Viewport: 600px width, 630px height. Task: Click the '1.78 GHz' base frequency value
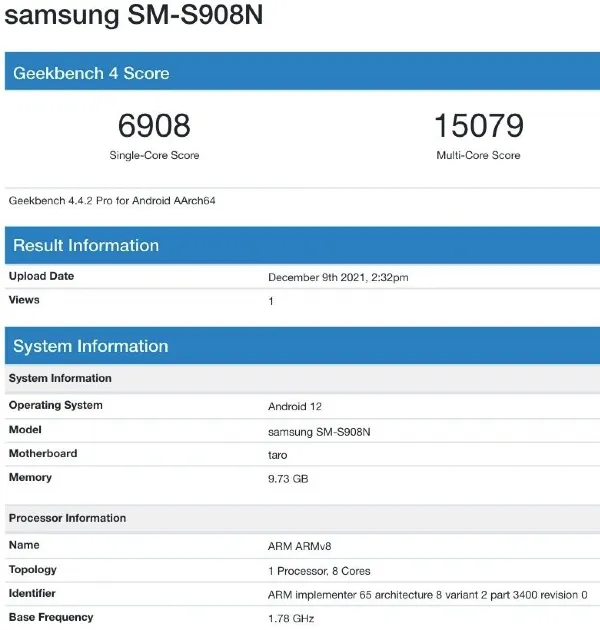tap(291, 619)
